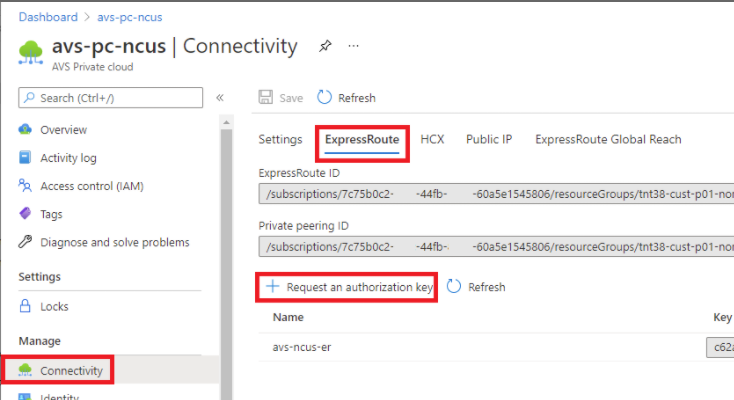
Task: Open the more options ellipsis menu
Action: (x=353, y=46)
